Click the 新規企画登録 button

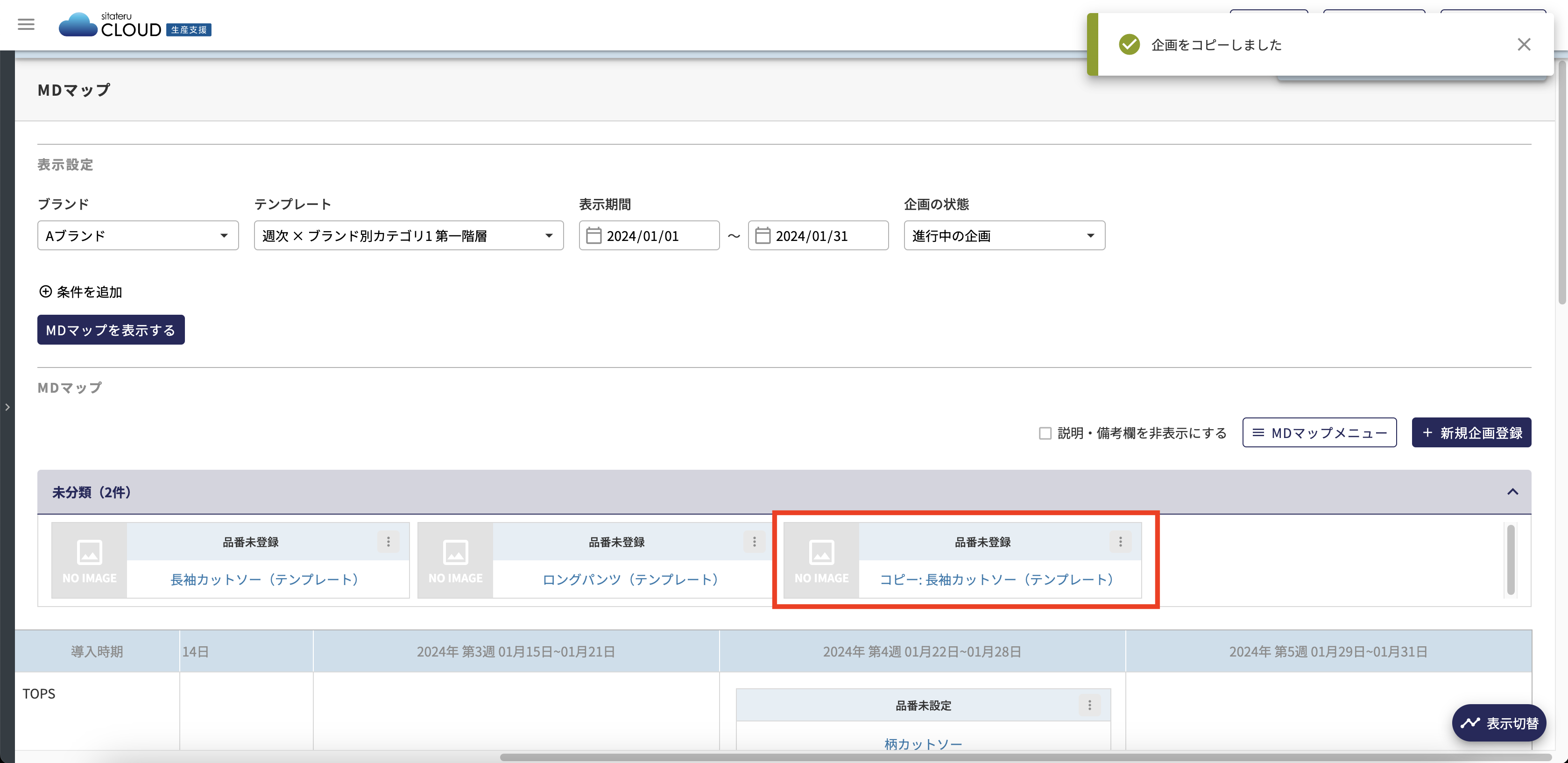[x=1471, y=433]
